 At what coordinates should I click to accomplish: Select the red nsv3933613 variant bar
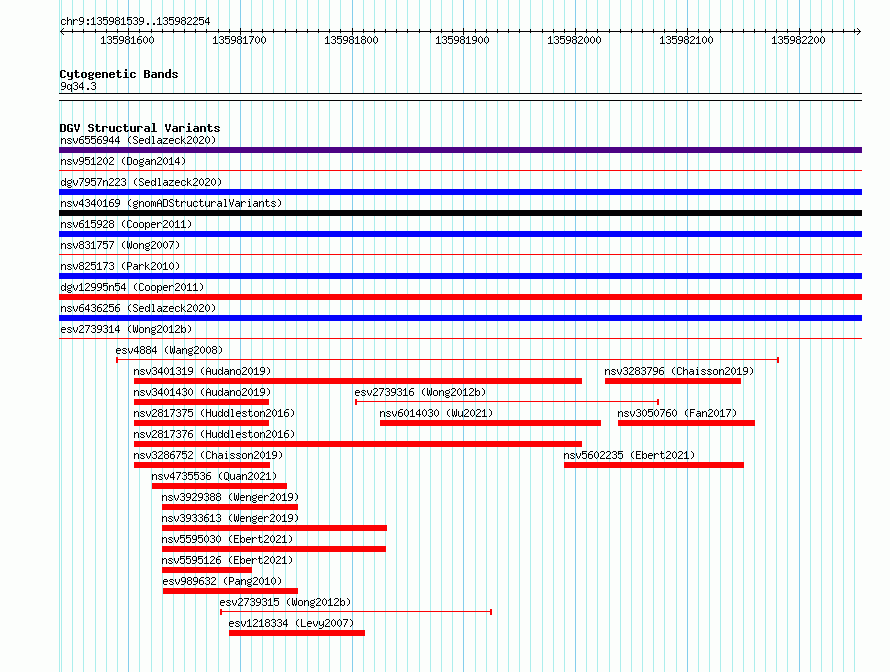tap(274, 528)
